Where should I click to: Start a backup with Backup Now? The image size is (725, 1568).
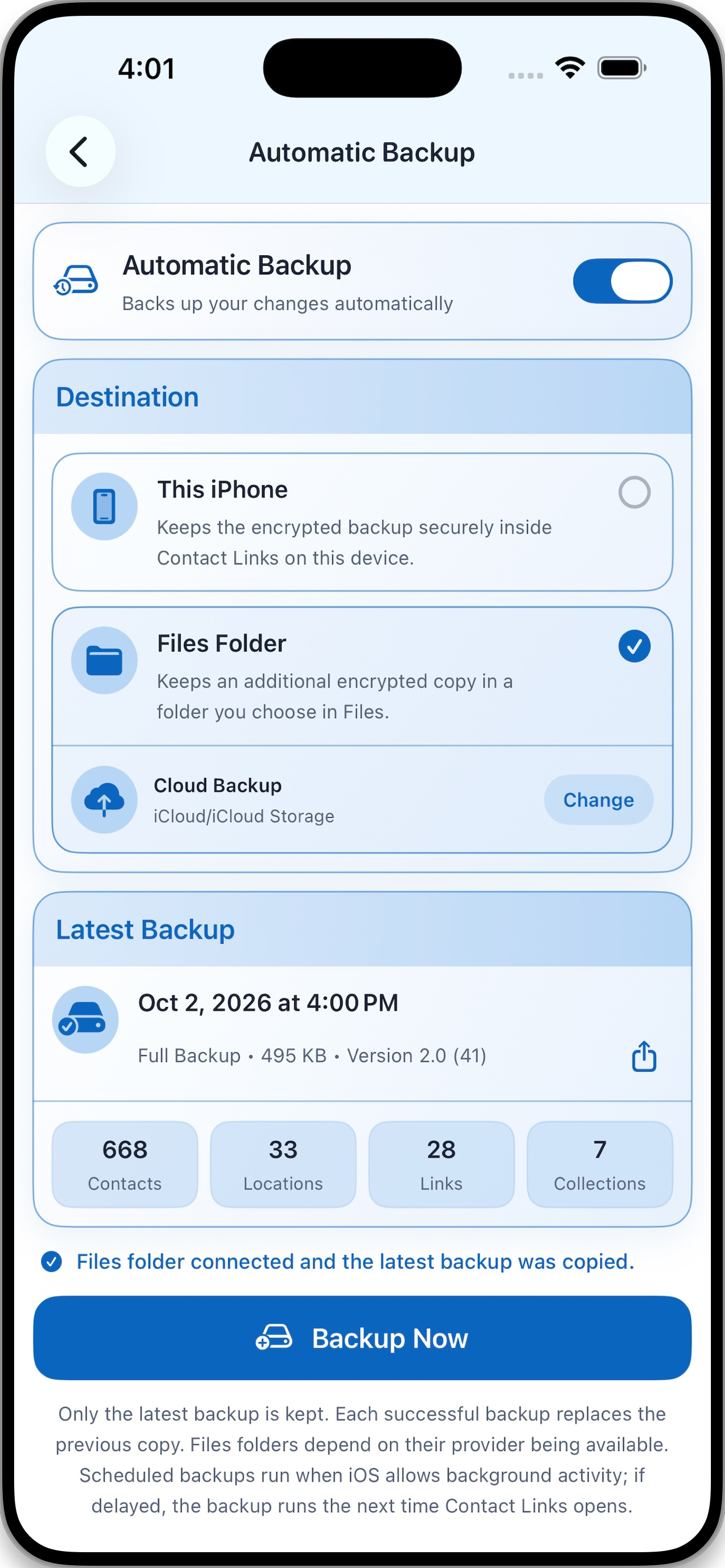(x=362, y=1338)
